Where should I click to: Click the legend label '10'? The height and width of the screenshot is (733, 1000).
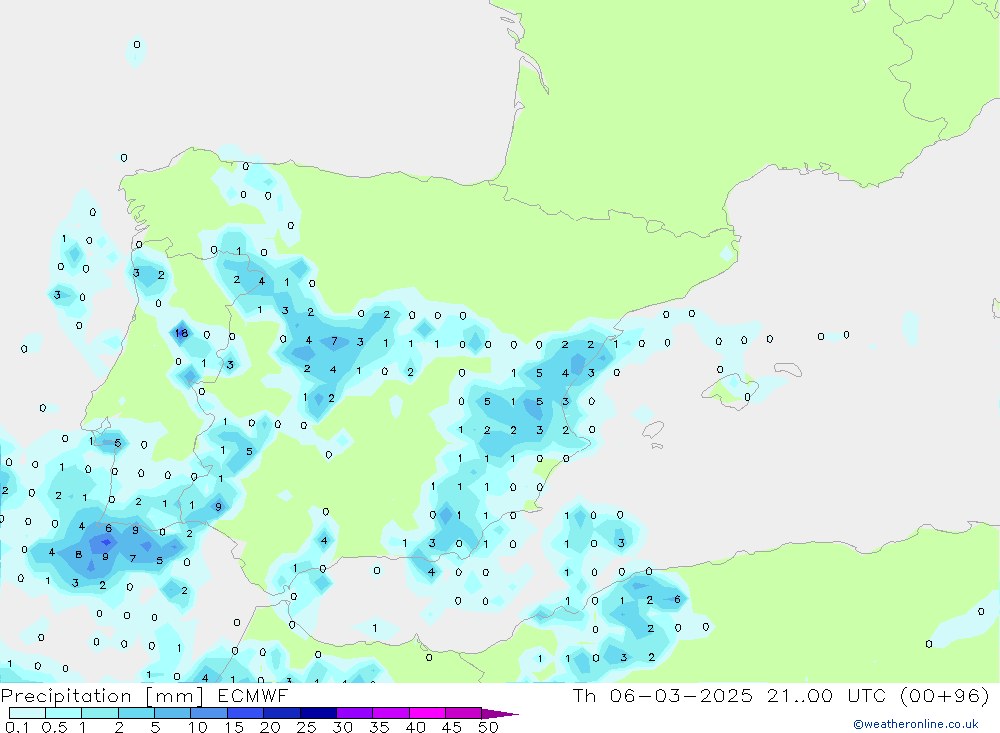198,727
